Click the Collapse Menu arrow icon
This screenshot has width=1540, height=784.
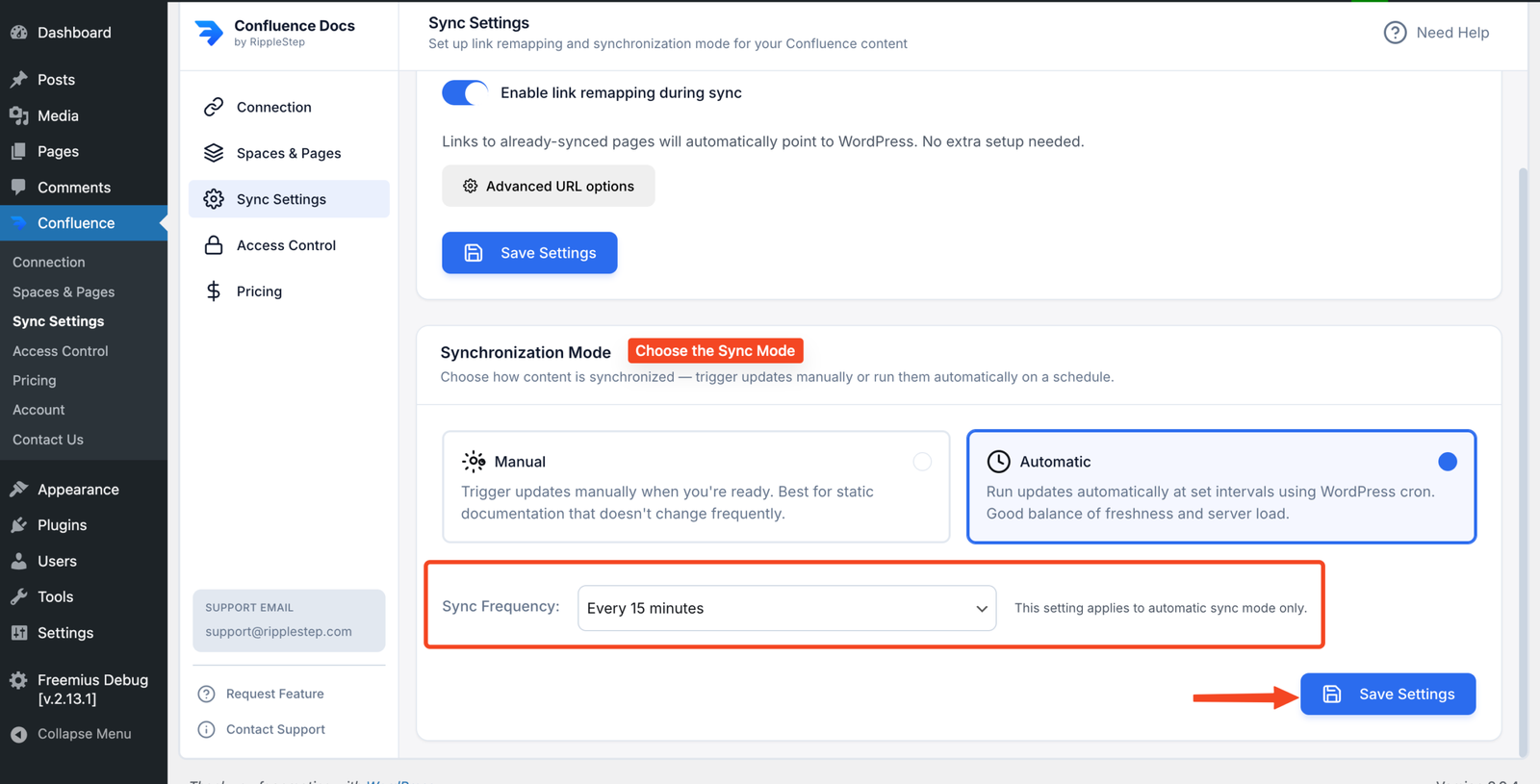tap(18, 734)
